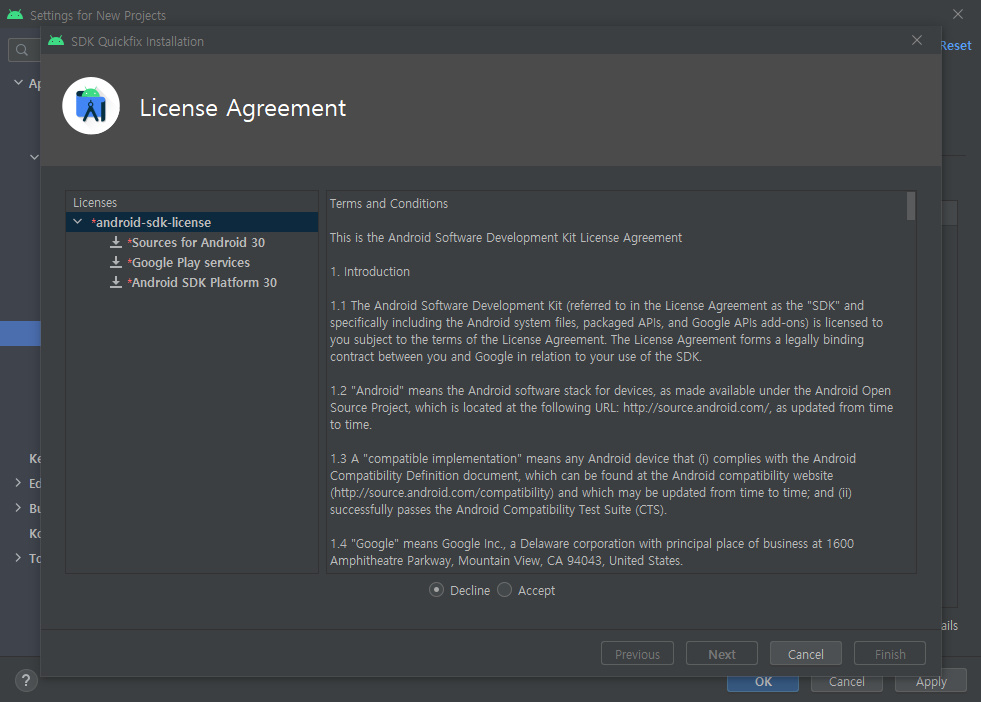
Task: Collapse the top section chevron in Settings sidebar
Action: [18, 82]
